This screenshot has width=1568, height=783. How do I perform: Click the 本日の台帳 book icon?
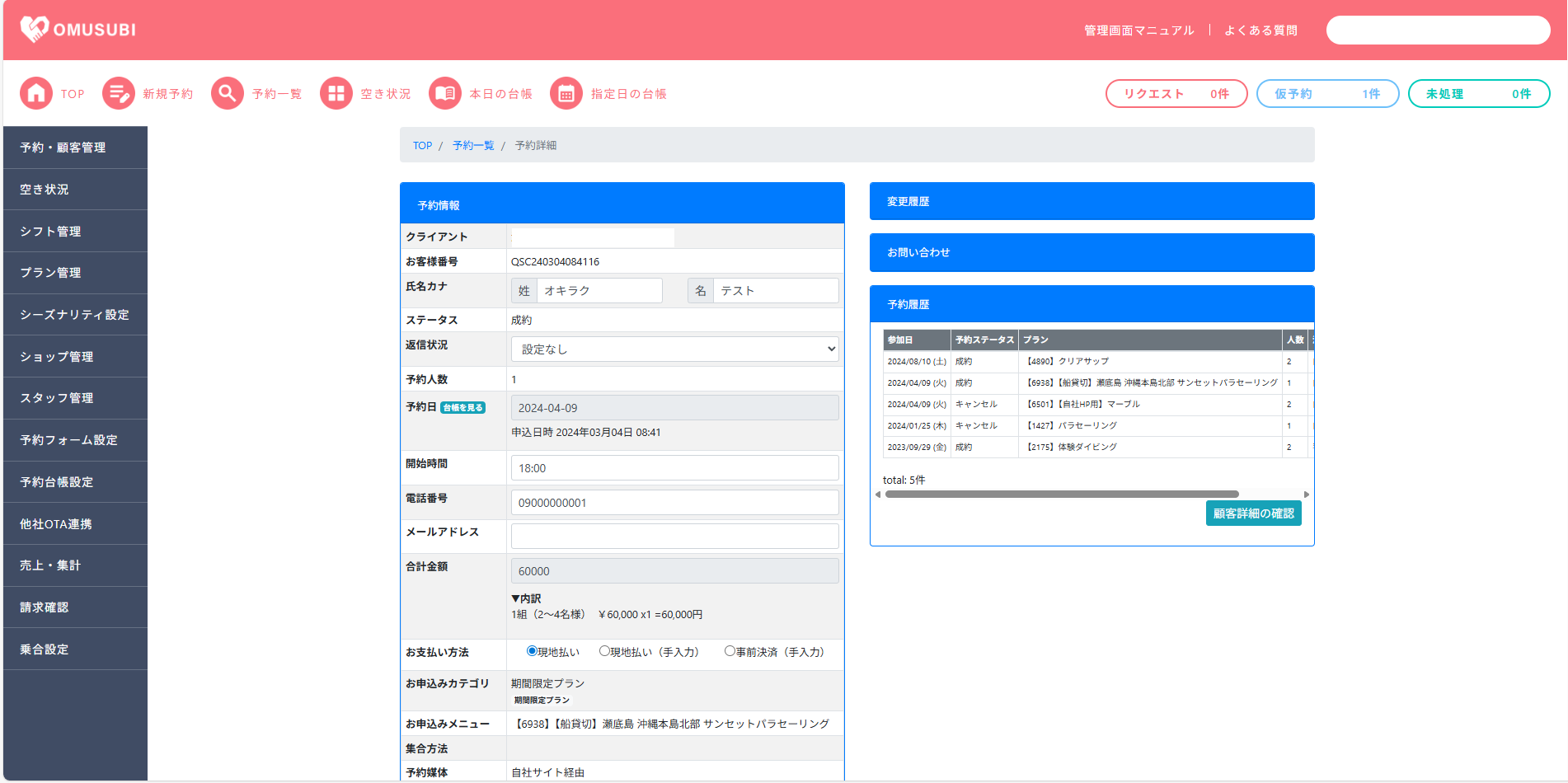(x=444, y=94)
